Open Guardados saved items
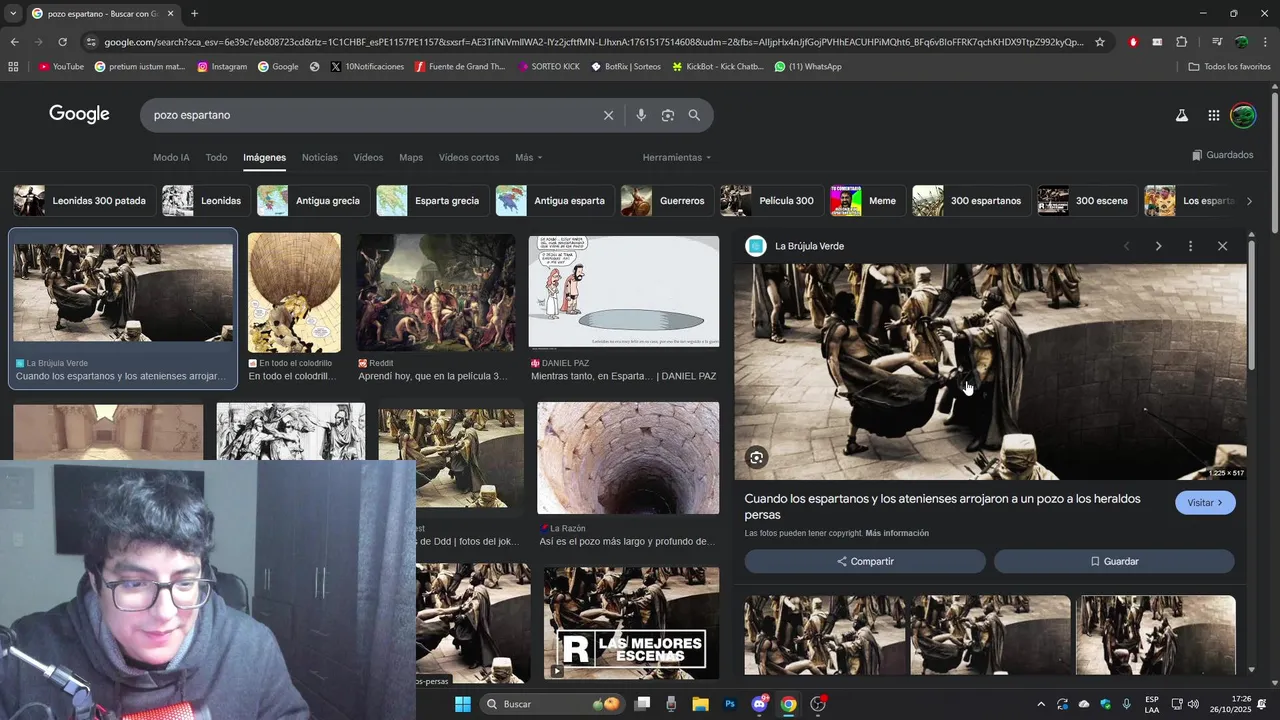The height and width of the screenshot is (720, 1280). [1222, 155]
